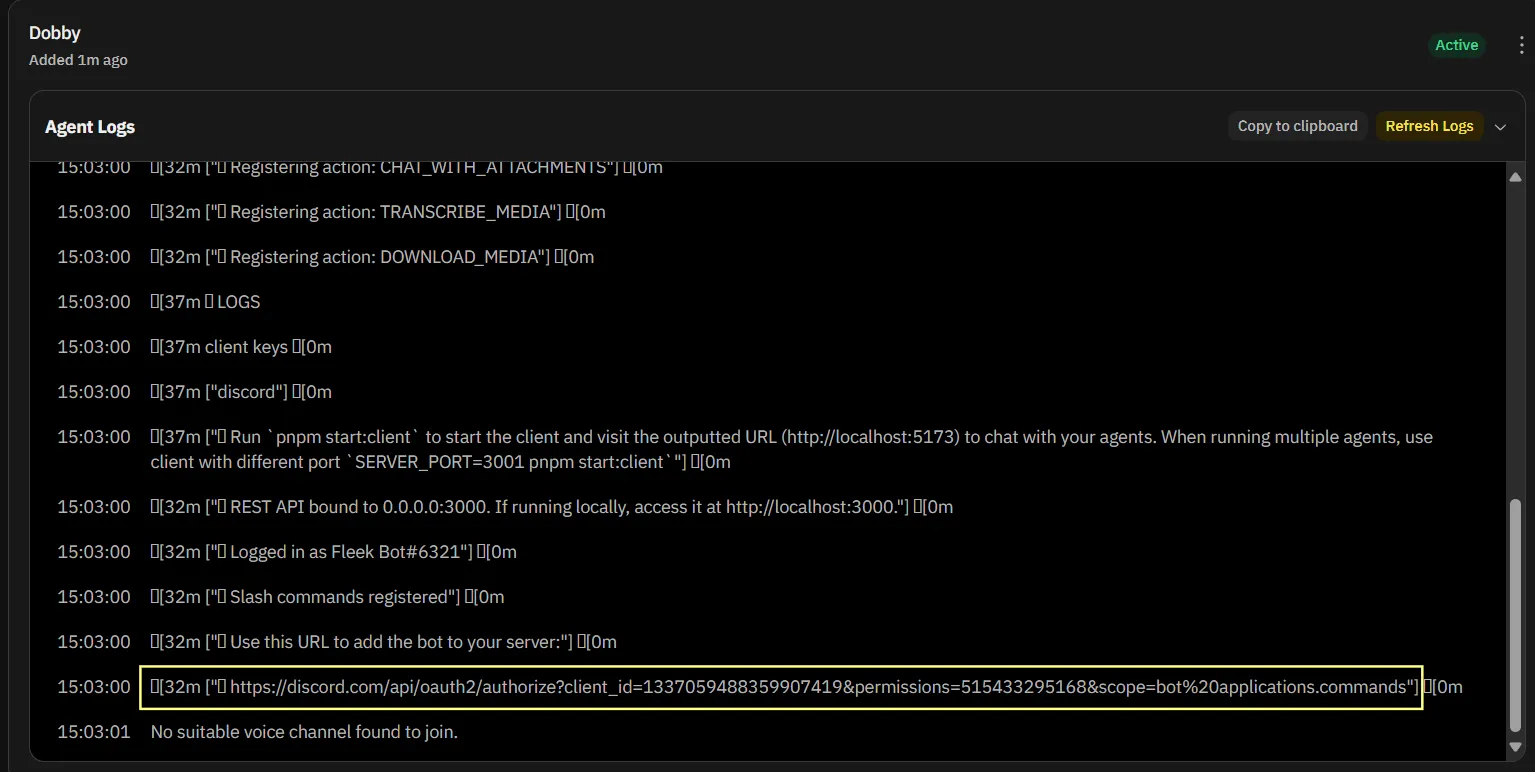
Task: Click the 'No suitable voice channel found' log line
Action: pyautogui.click(x=304, y=732)
